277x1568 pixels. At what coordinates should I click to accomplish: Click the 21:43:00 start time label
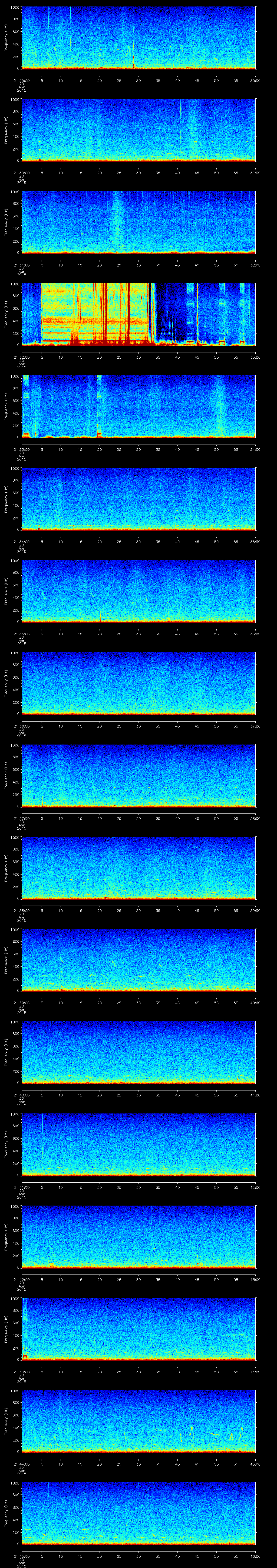[x=21, y=1371]
